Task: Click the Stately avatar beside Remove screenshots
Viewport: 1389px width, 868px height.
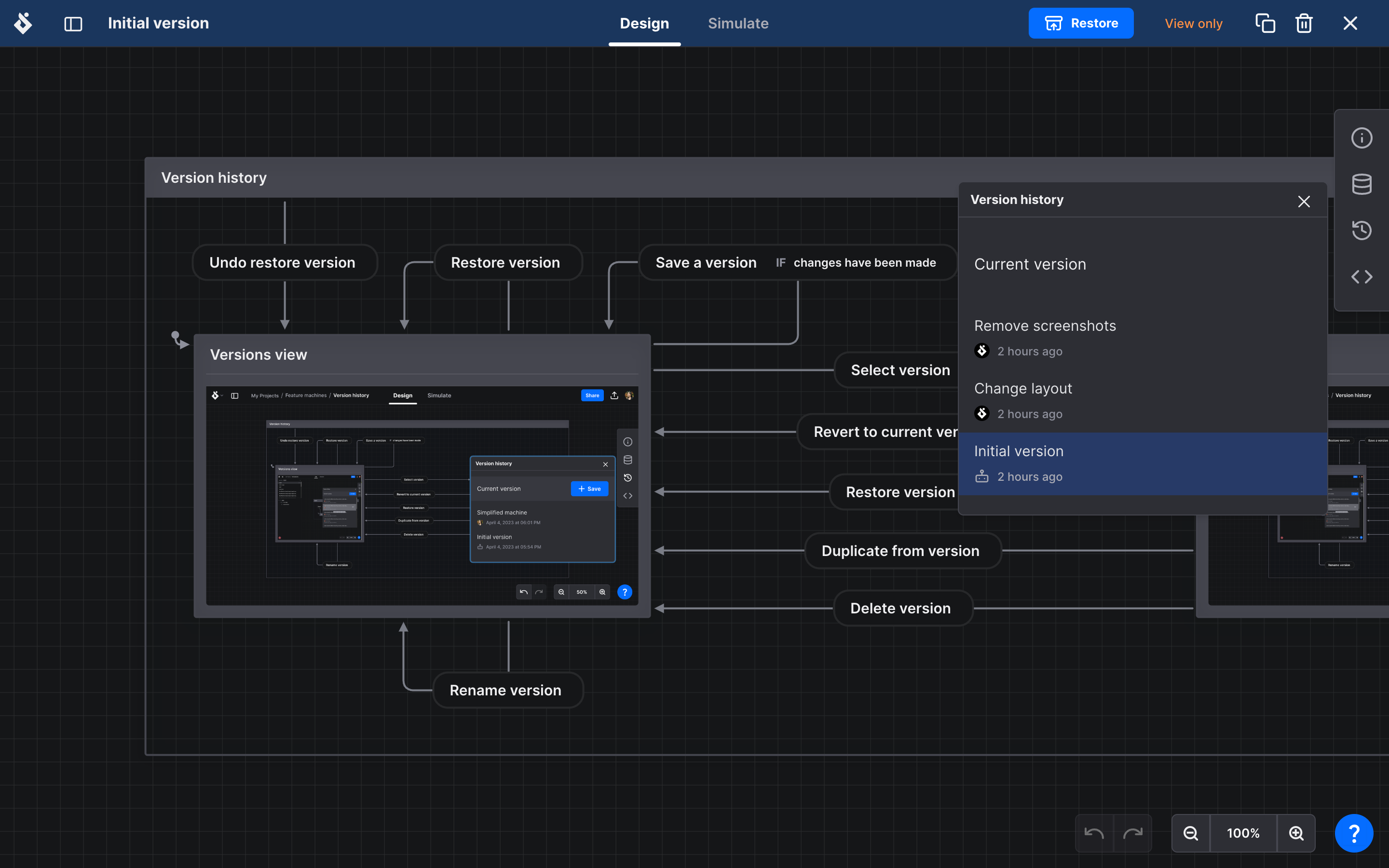Action: pyautogui.click(x=981, y=351)
